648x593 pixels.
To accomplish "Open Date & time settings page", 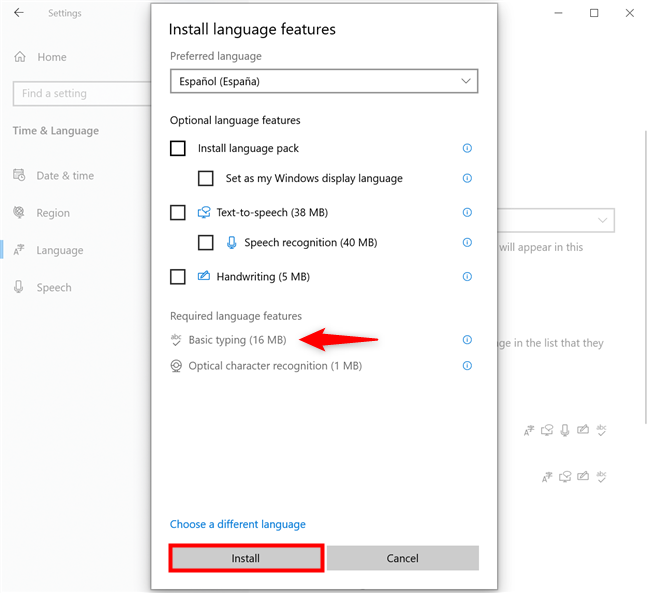I will click(x=65, y=176).
